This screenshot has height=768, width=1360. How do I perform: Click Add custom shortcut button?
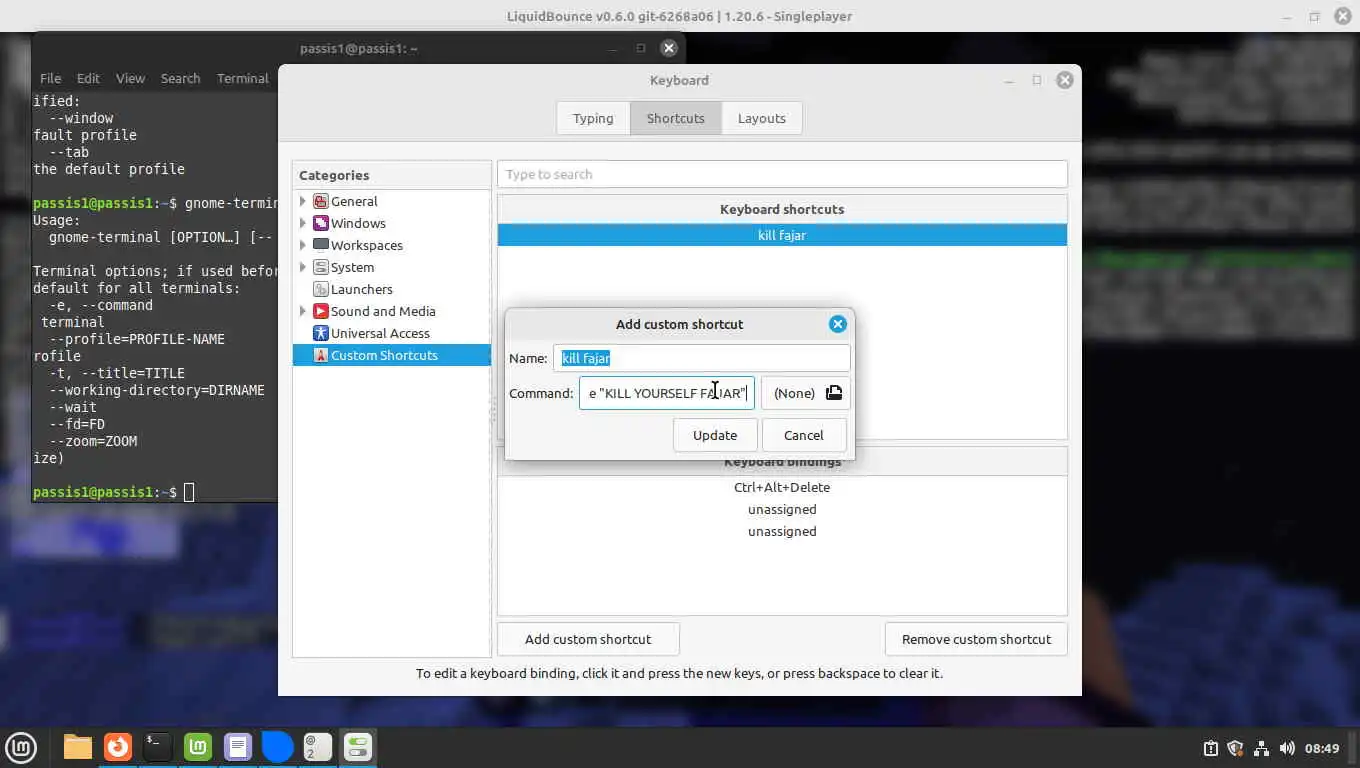pyautogui.click(x=588, y=639)
